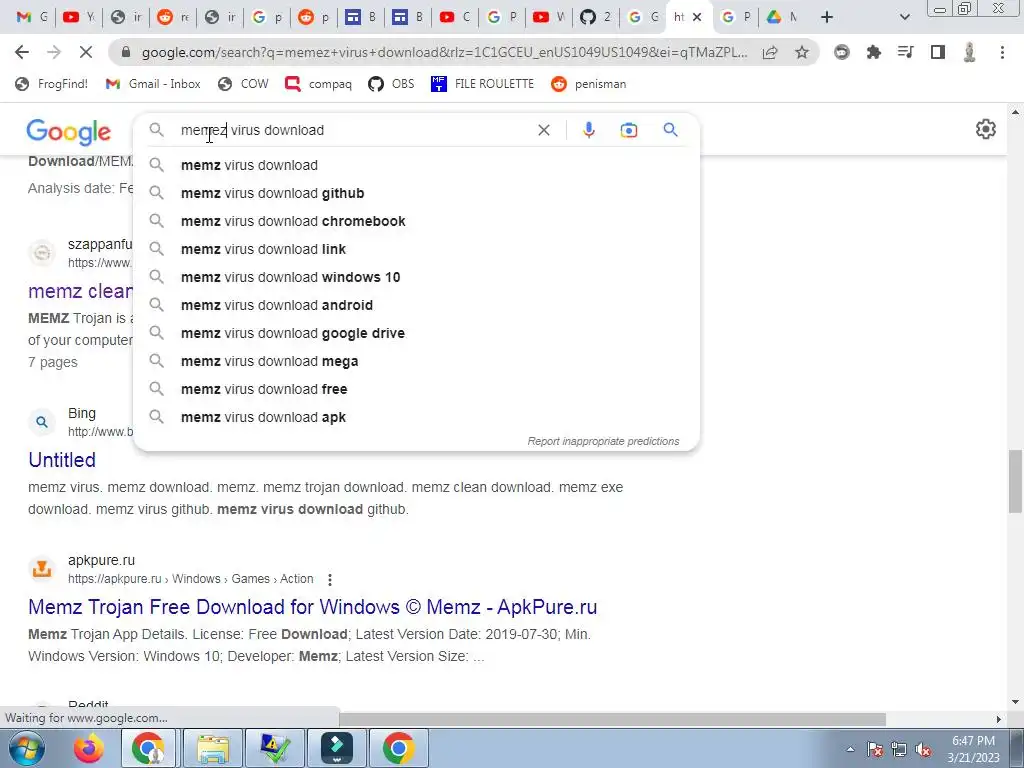Stop loading the page
This screenshot has height=768, width=1024.
pos(86,52)
